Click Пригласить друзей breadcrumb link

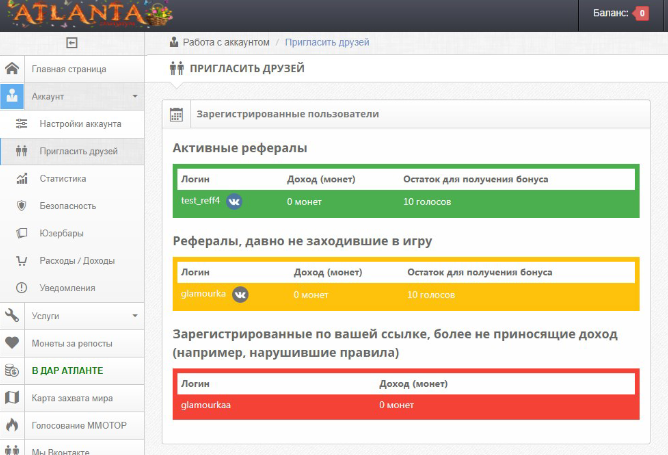point(327,42)
